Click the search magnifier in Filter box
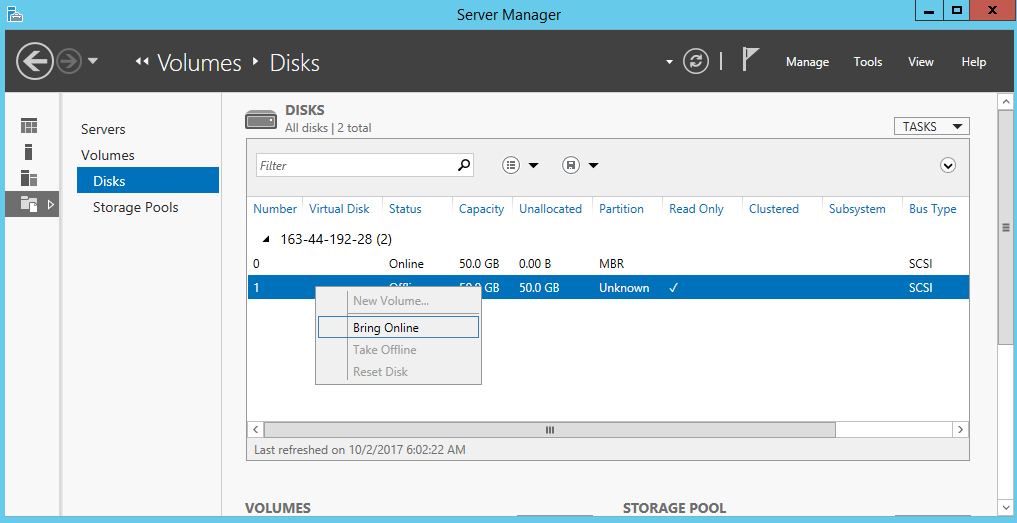 coord(463,165)
